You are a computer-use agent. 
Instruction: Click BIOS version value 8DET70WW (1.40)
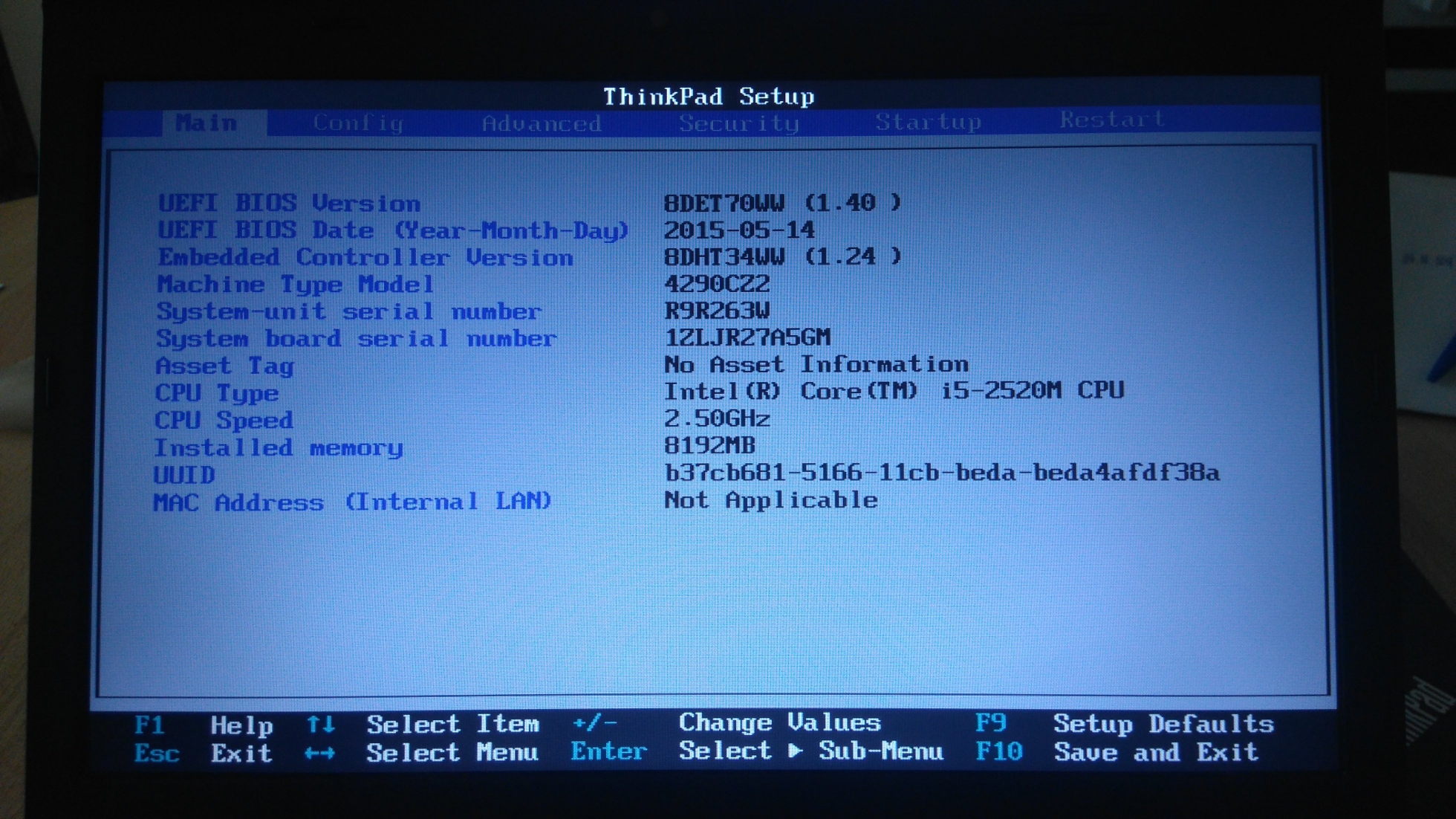point(782,202)
